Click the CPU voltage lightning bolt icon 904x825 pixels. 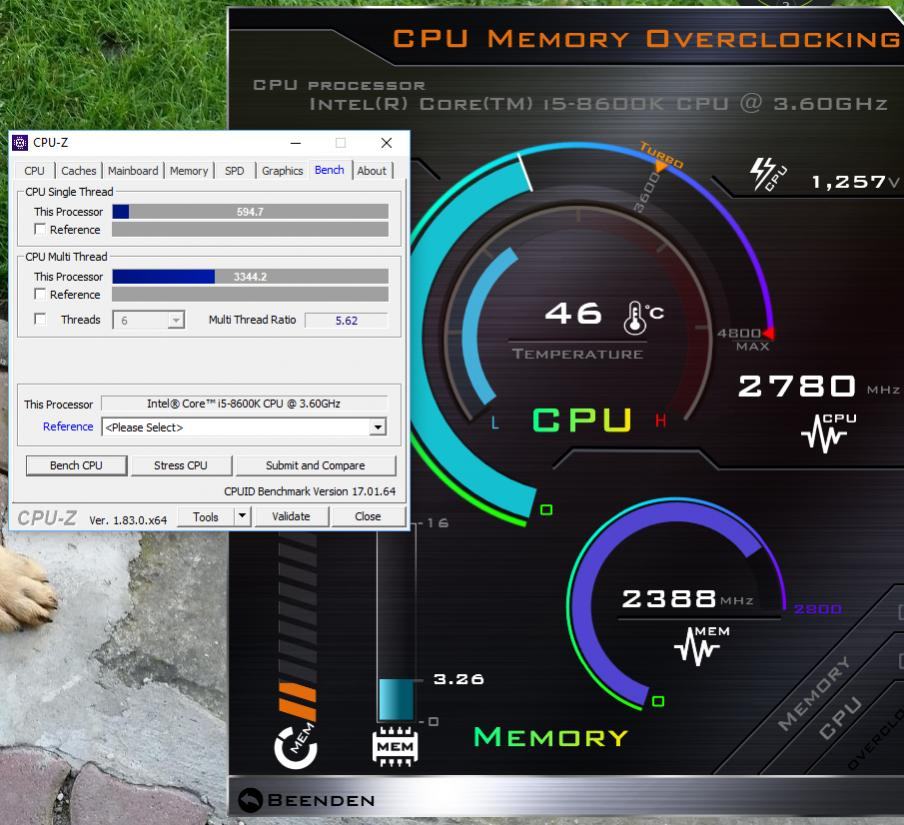coord(768,174)
